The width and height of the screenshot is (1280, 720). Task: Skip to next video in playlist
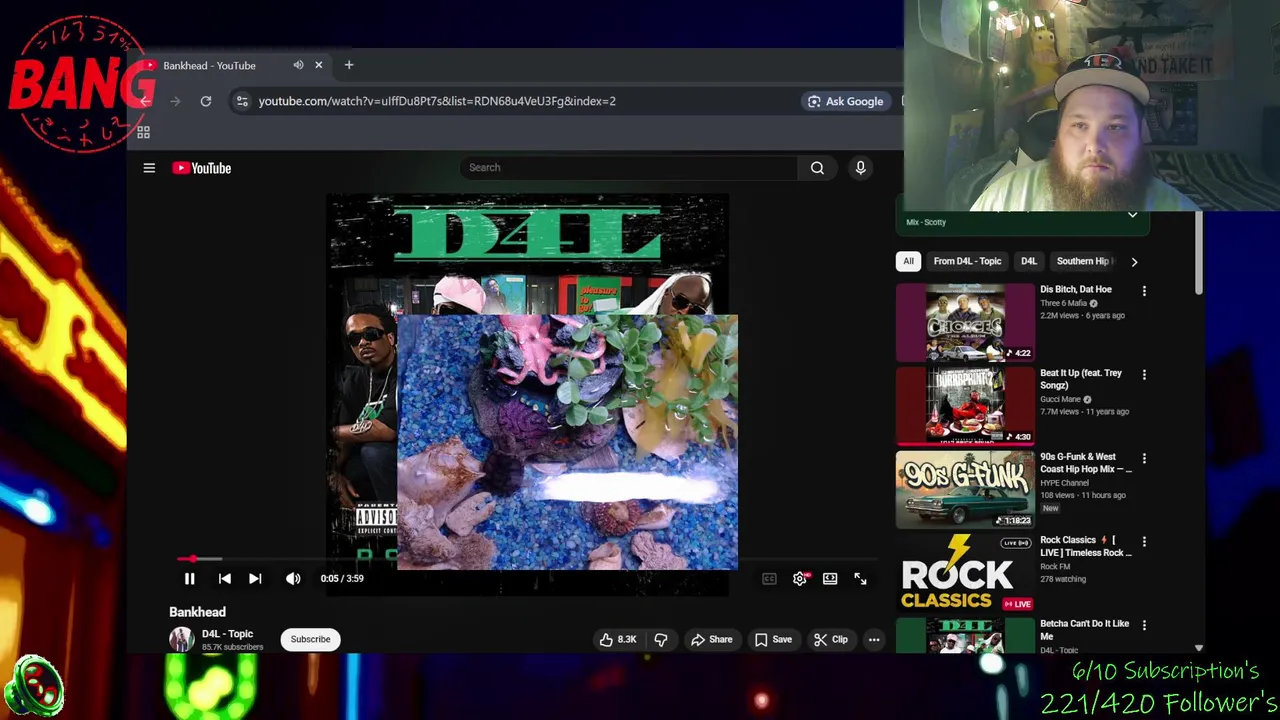pos(255,578)
